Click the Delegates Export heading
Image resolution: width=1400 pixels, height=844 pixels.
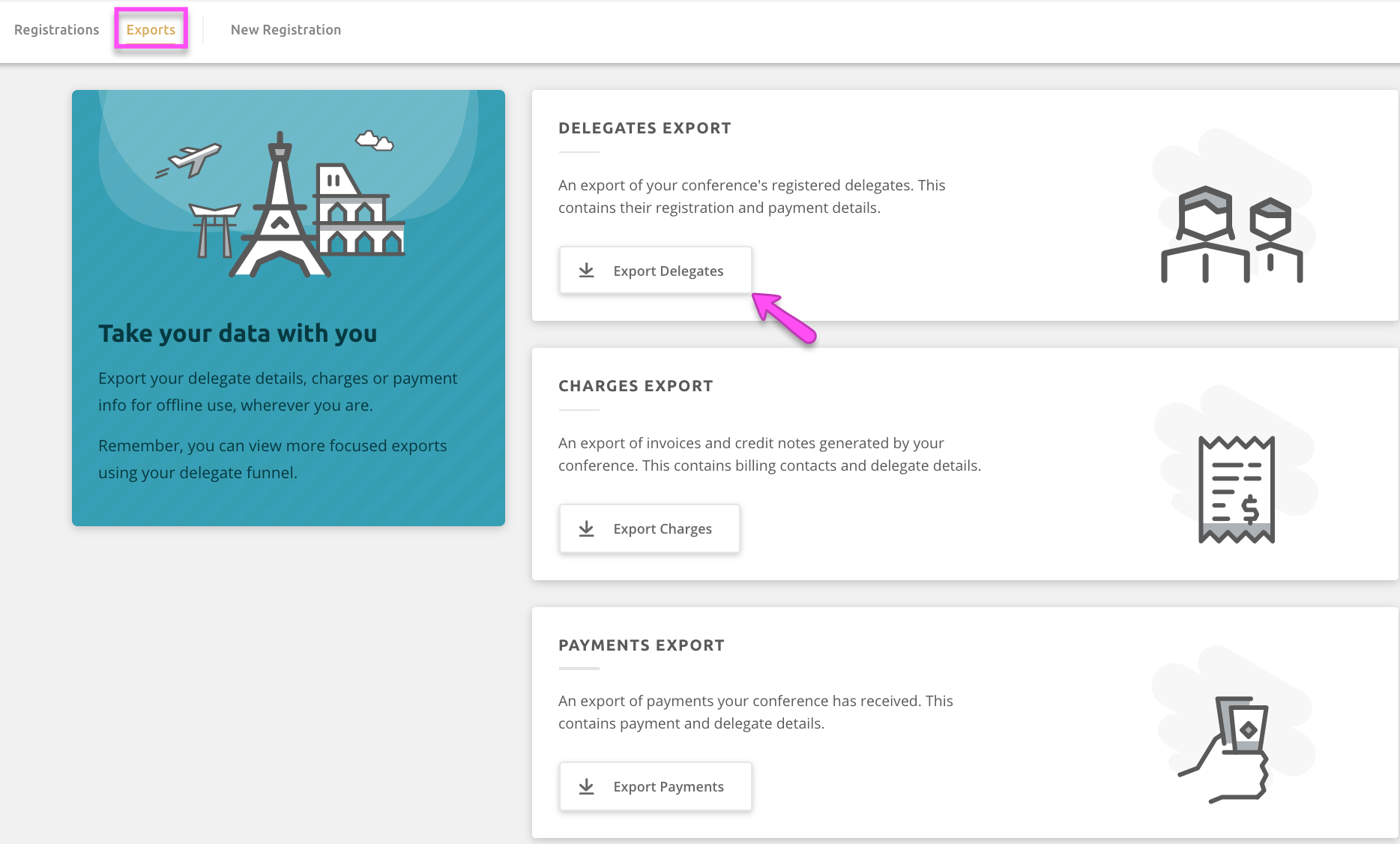645,128
